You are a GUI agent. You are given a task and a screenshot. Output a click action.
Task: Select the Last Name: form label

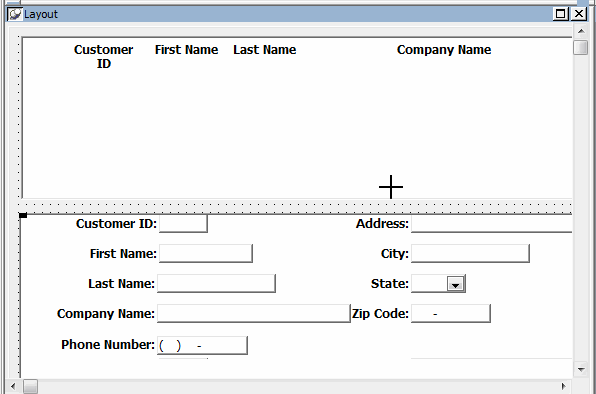click(121, 283)
